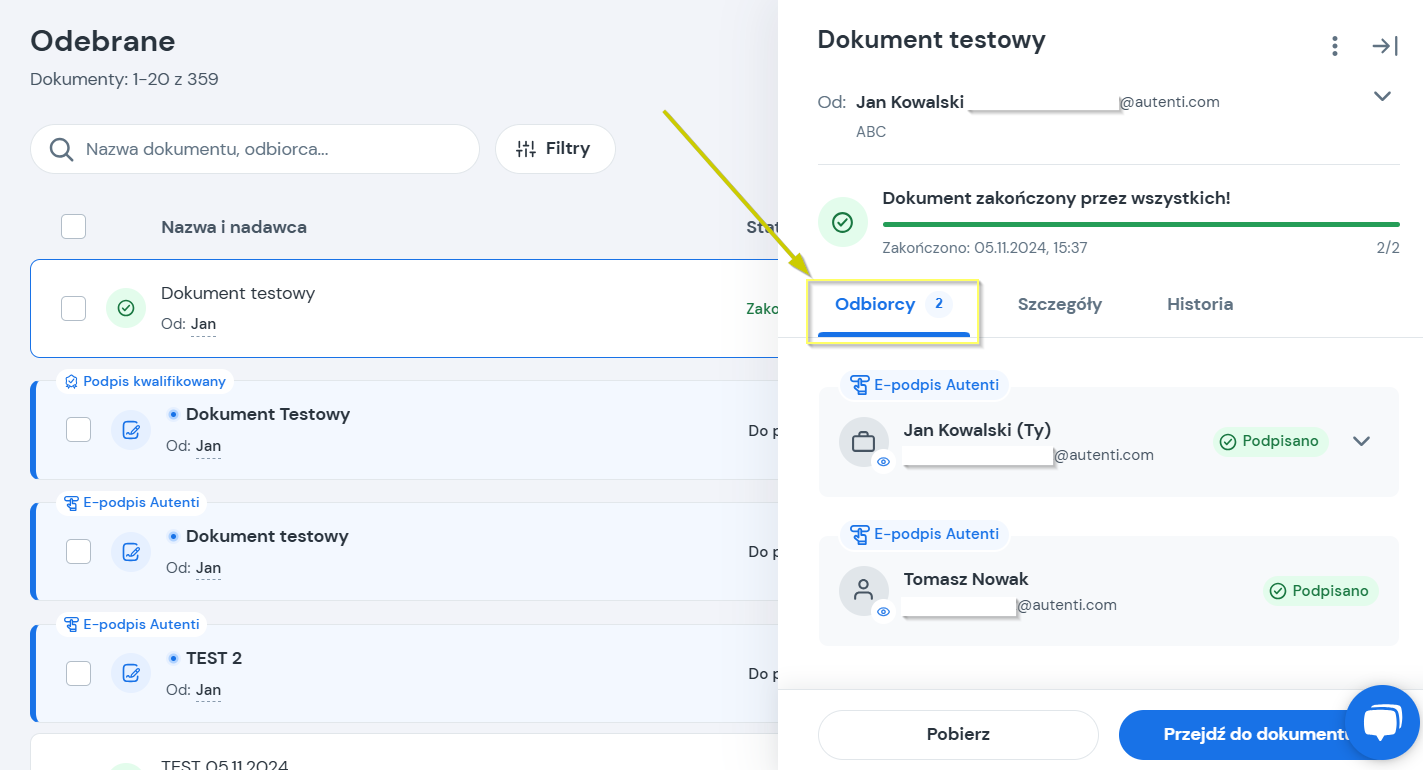
Task: Check the box for Dokument Testowy qualified signature row
Action: 78,430
